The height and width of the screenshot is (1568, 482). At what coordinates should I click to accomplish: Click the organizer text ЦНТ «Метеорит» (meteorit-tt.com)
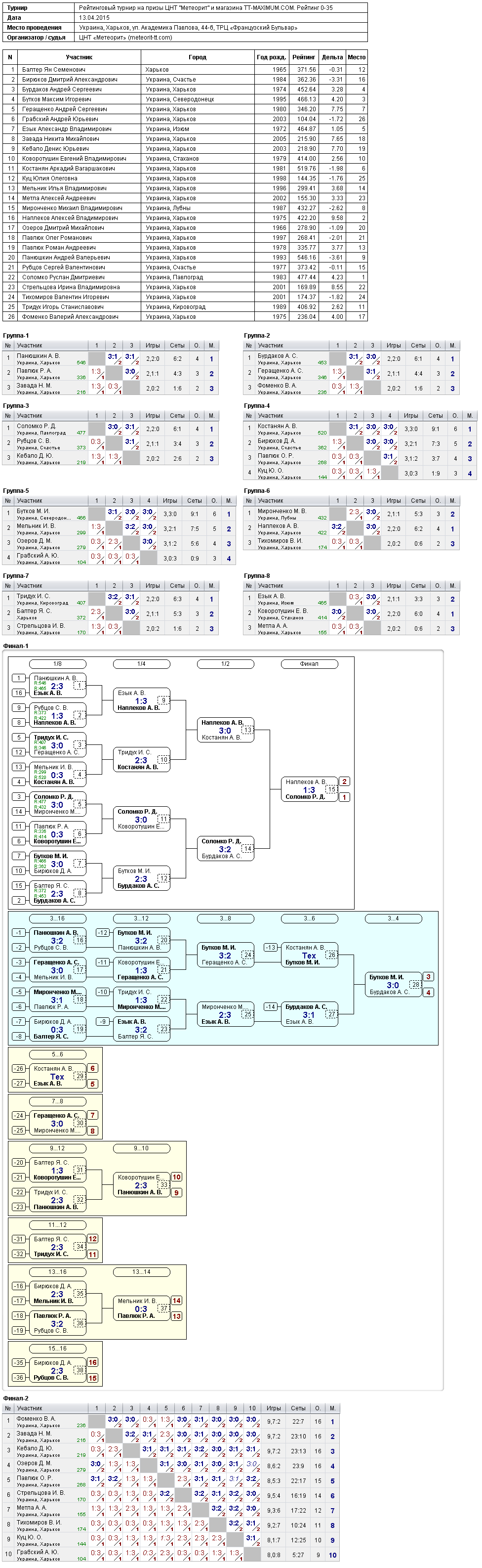(125, 37)
